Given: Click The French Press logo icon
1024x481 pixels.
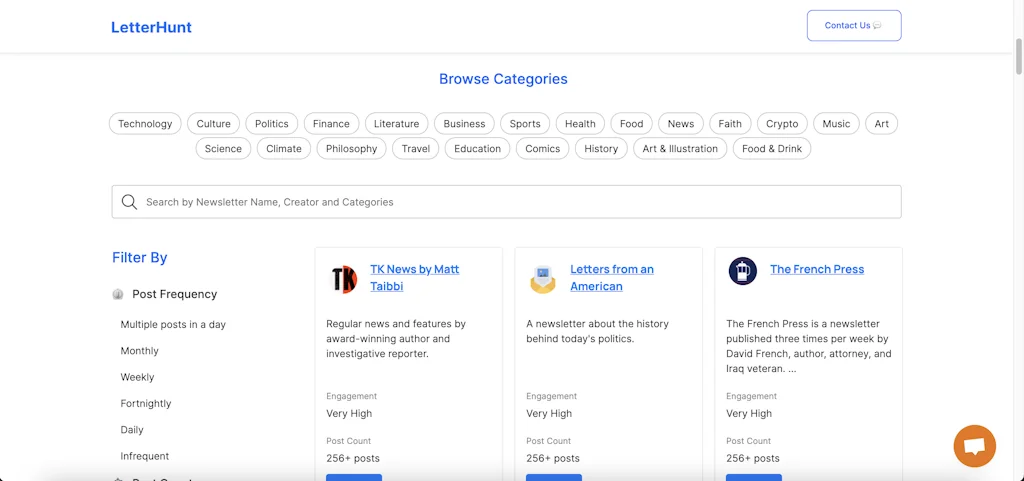Looking at the screenshot, I should pos(742,271).
